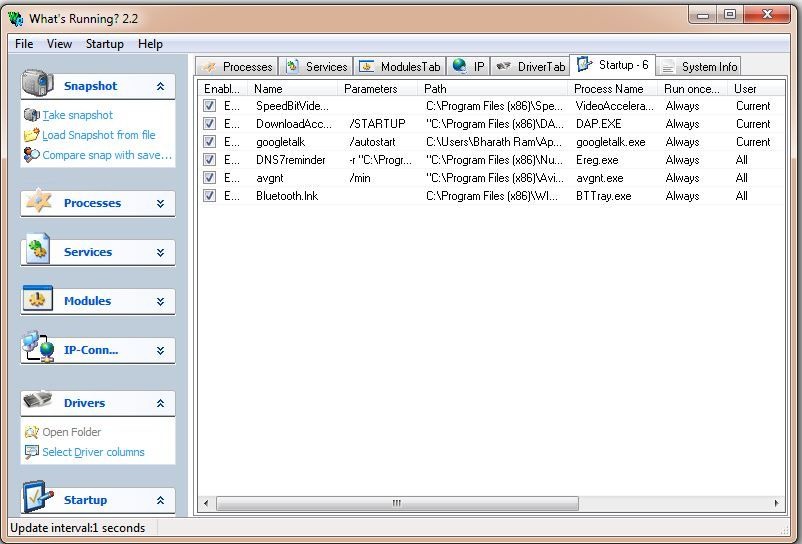Open the Startup menu in menu bar

104,44
